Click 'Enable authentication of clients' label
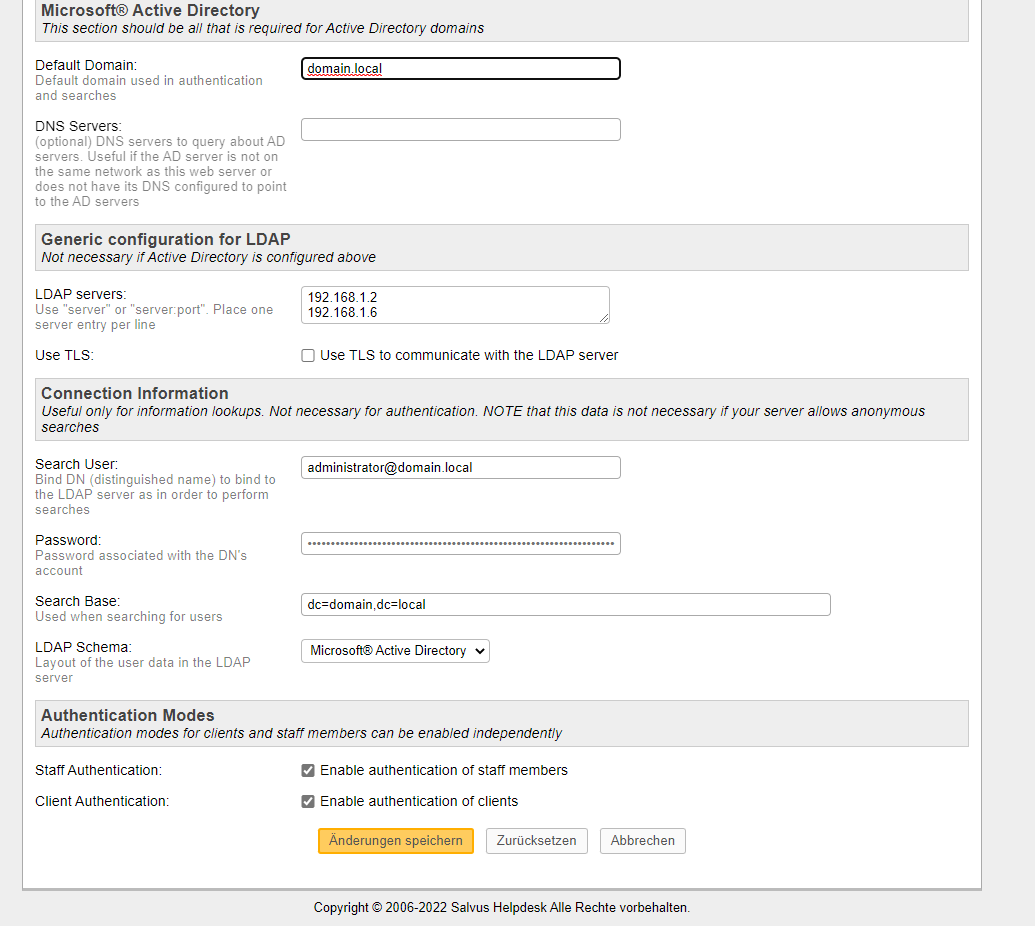Image resolution: width=1035 pixels, height=926 pixels. (x=419, y=802)
